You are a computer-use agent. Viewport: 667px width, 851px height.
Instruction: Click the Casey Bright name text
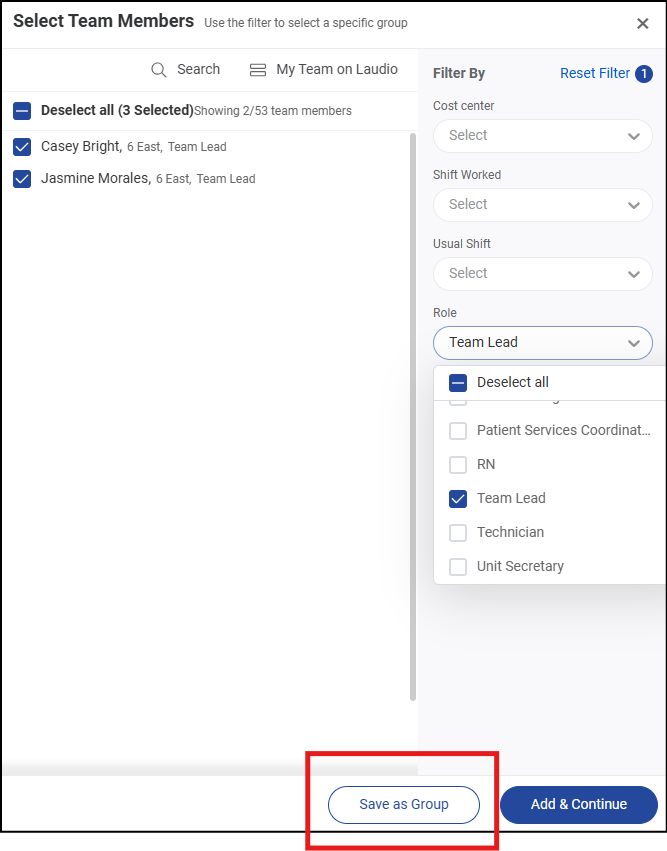pyautogui.click(x=81, y=147)
